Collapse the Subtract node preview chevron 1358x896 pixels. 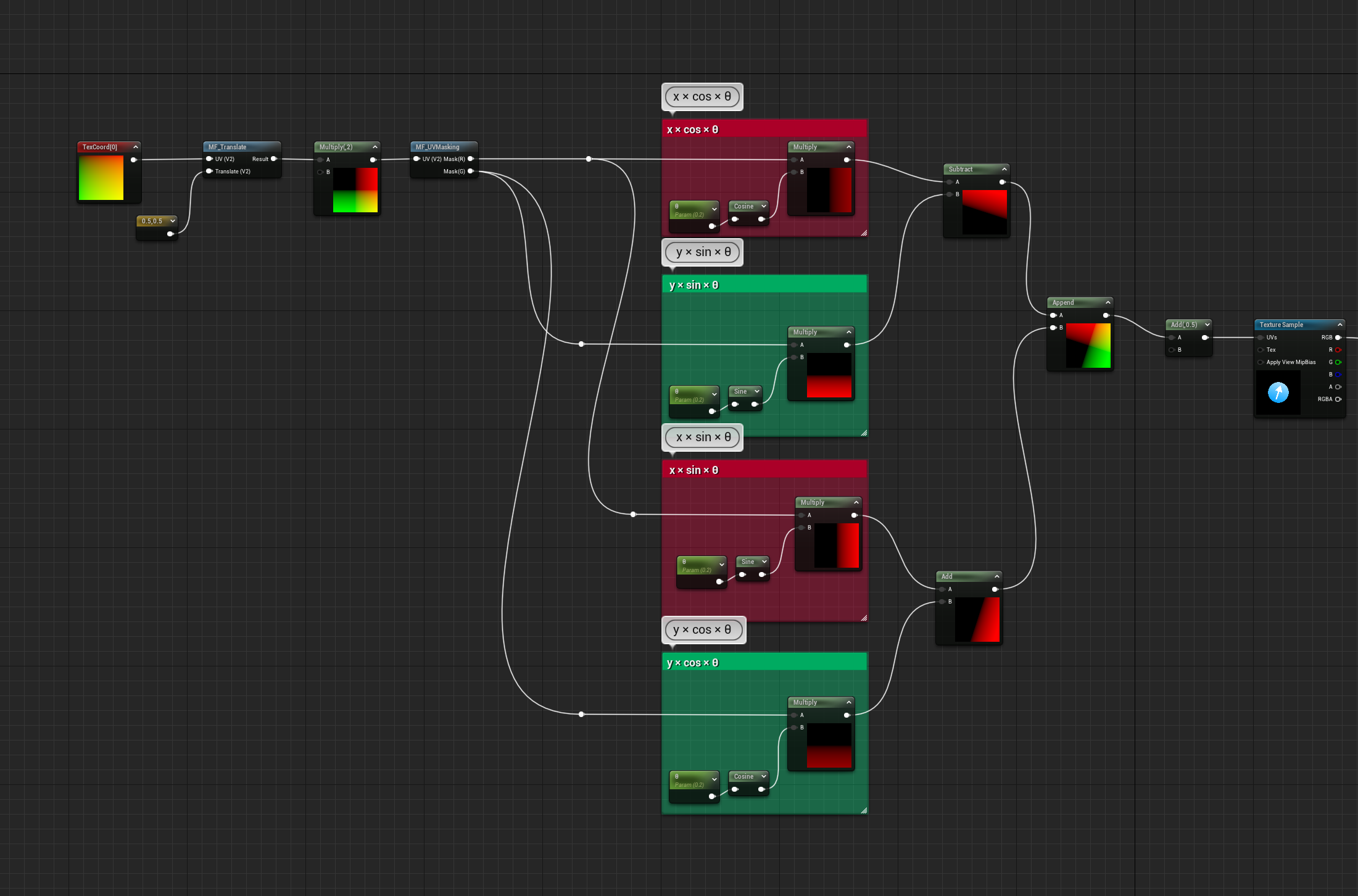click(1004, 169)
